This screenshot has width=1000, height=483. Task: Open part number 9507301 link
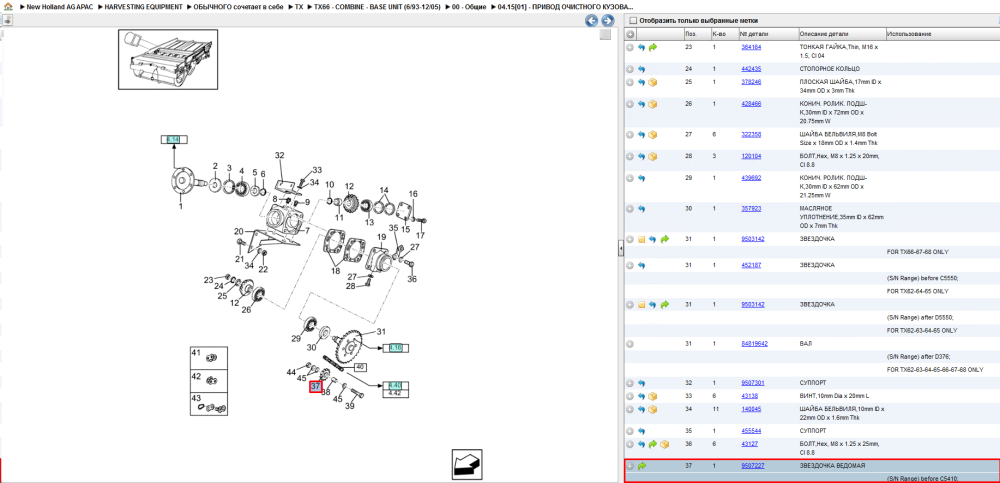tap(753, 383)
